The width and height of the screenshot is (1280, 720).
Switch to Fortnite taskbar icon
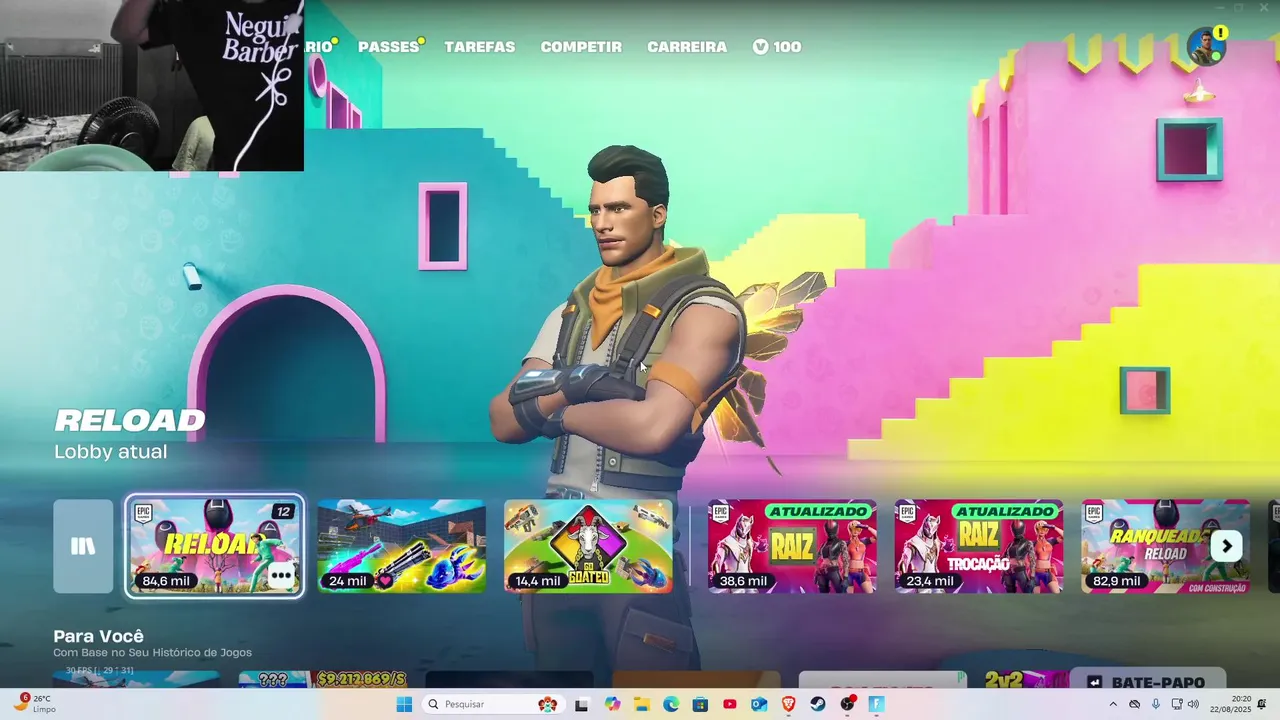tap(877, 704)
